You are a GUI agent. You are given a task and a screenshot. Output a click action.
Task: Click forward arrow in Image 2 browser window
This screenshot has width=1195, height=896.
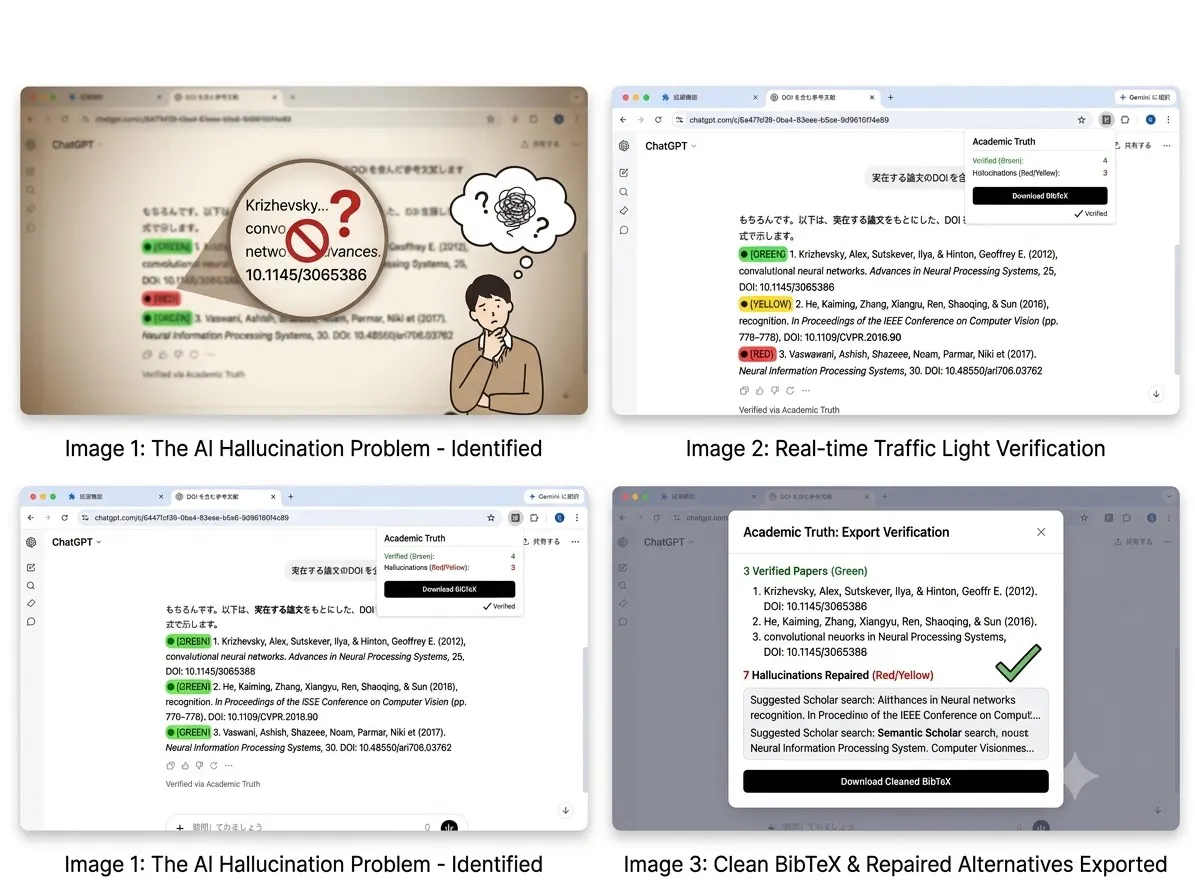pyautogui.click(x=640, y=120)
